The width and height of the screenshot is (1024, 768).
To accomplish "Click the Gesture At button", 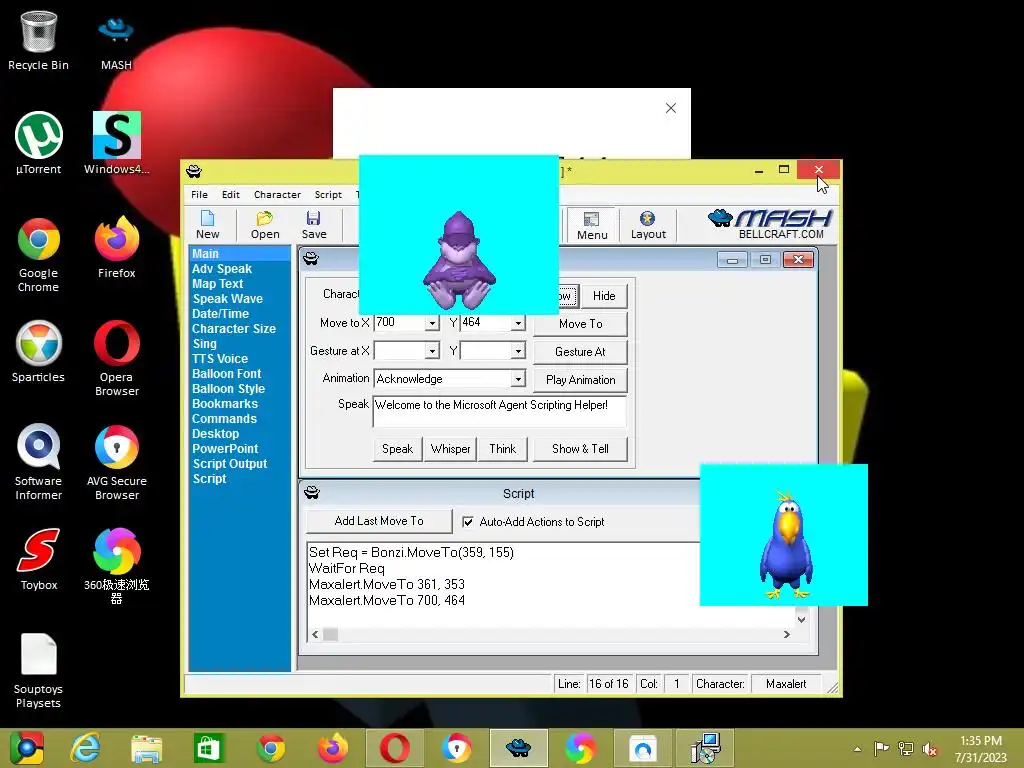I will coord(580,352).
